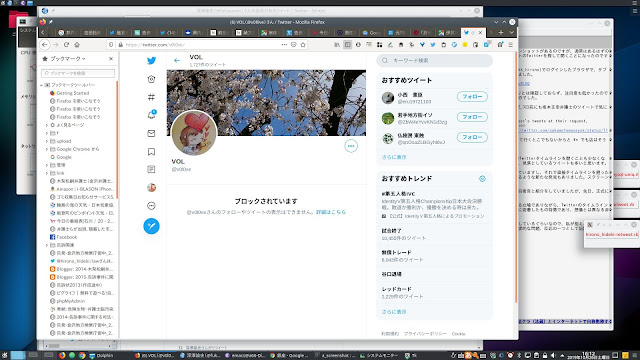Open Twitter lists icon in sidebar

pyautogui.click(x=151, y=169)
